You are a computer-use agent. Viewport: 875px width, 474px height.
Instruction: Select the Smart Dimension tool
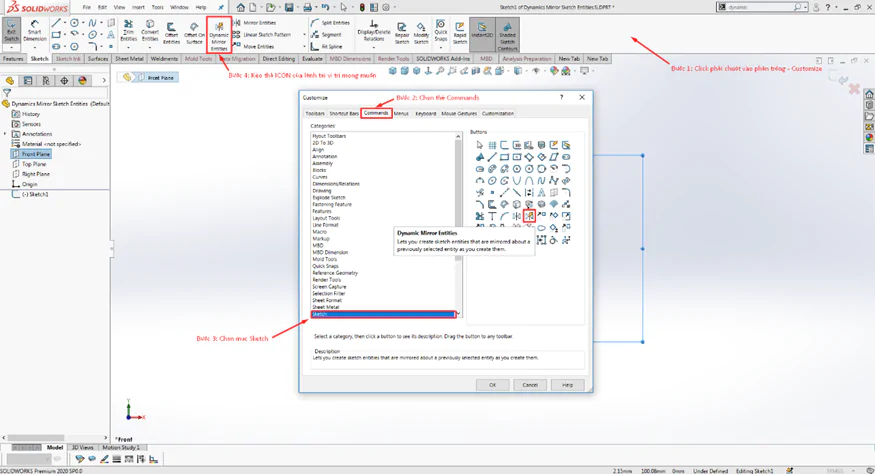pos(35,31)
